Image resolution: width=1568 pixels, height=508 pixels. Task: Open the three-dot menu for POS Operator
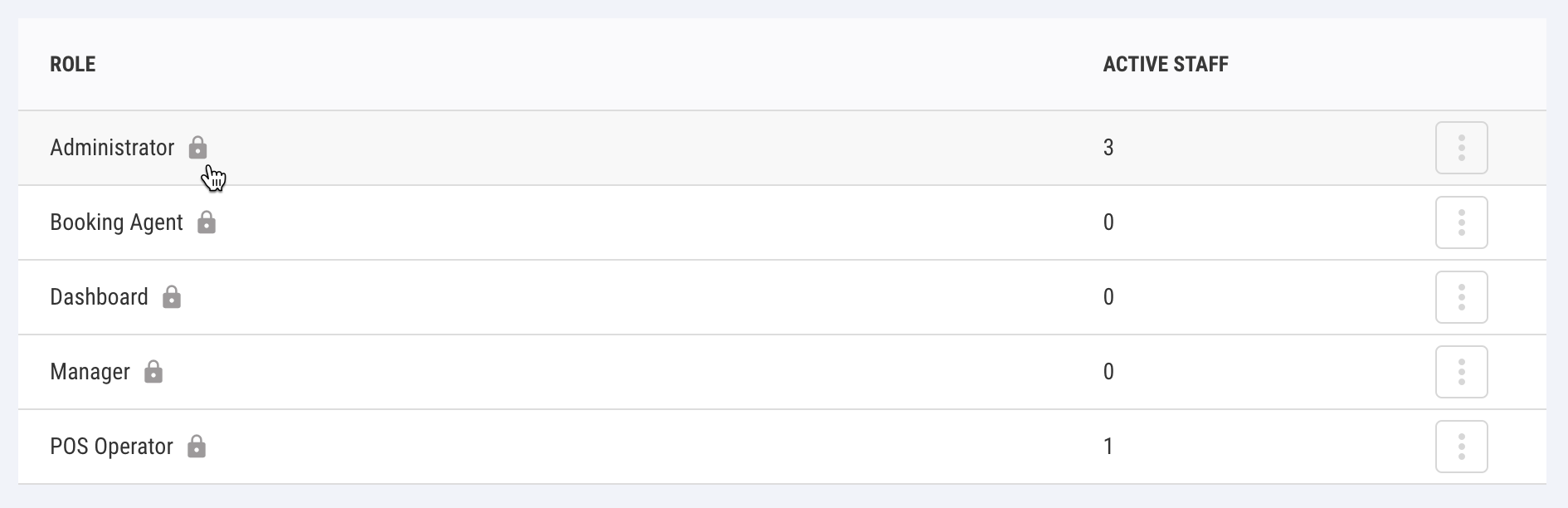pyautogui.click(x=1462, y=447)
